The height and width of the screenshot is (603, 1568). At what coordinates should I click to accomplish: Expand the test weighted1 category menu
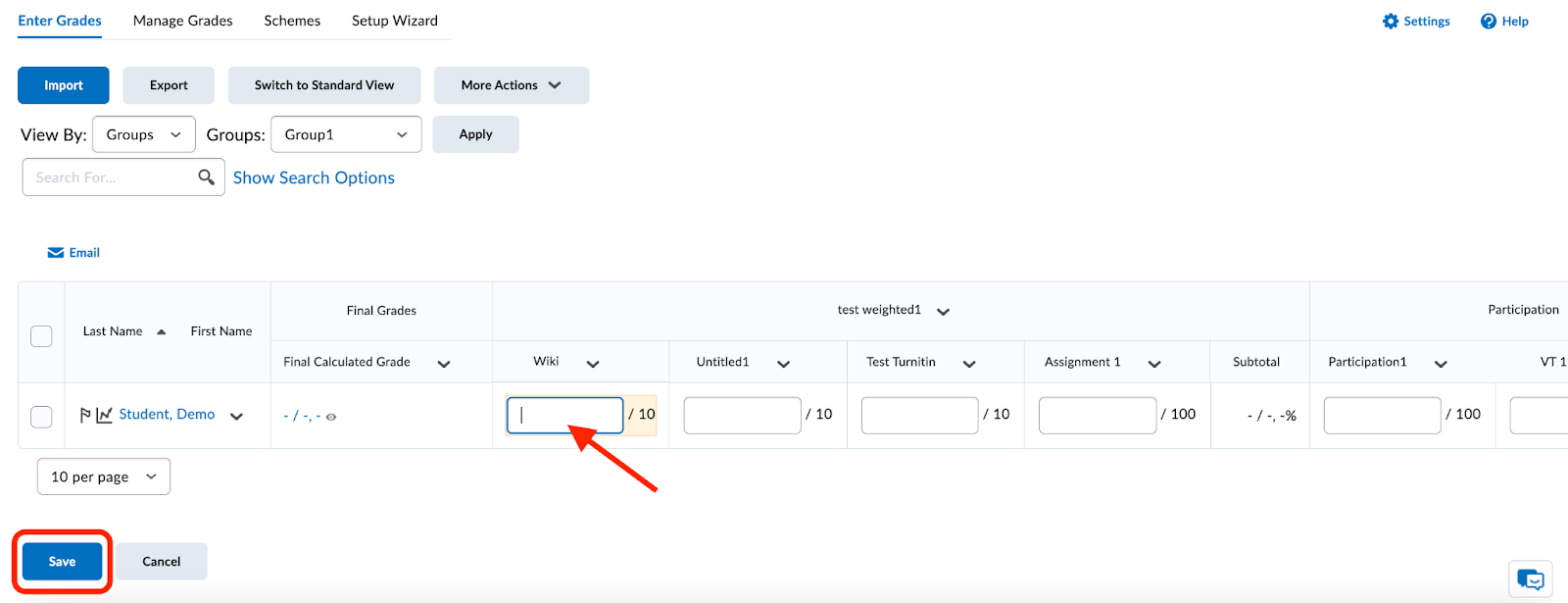point(943,312)
